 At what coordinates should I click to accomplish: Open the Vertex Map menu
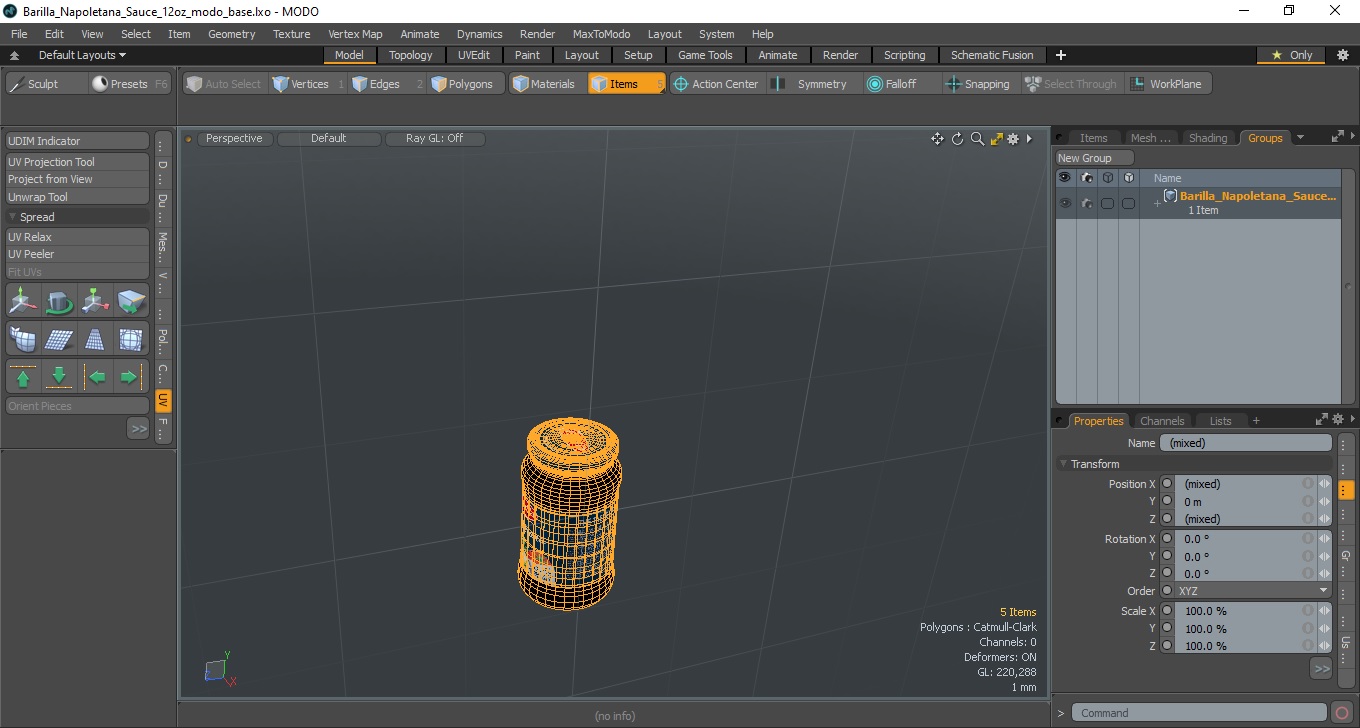click(x=355, y=34)
